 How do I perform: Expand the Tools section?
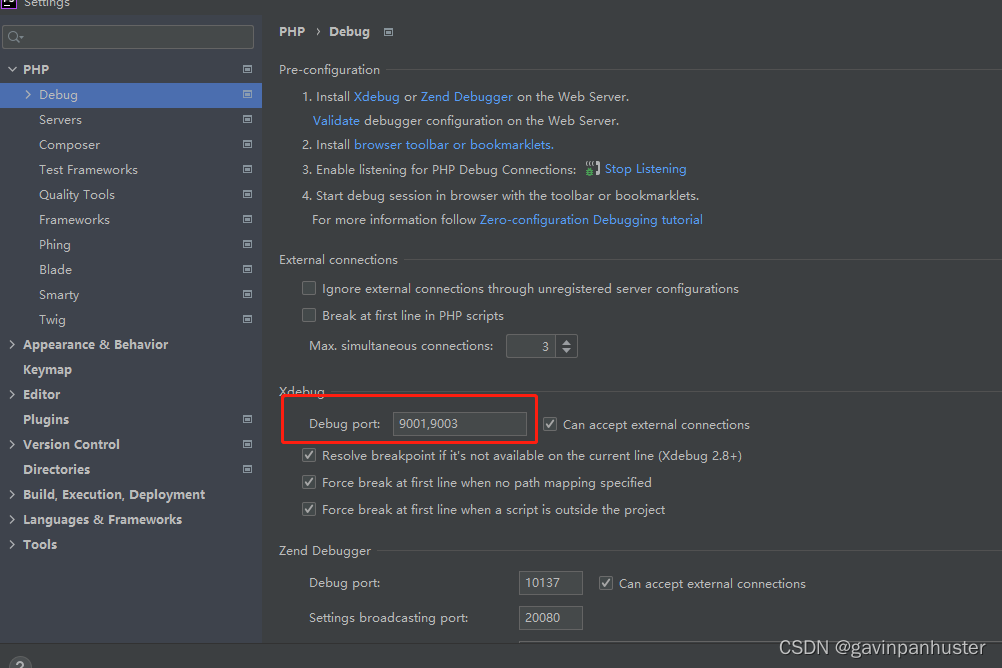(x=12, y=544)
